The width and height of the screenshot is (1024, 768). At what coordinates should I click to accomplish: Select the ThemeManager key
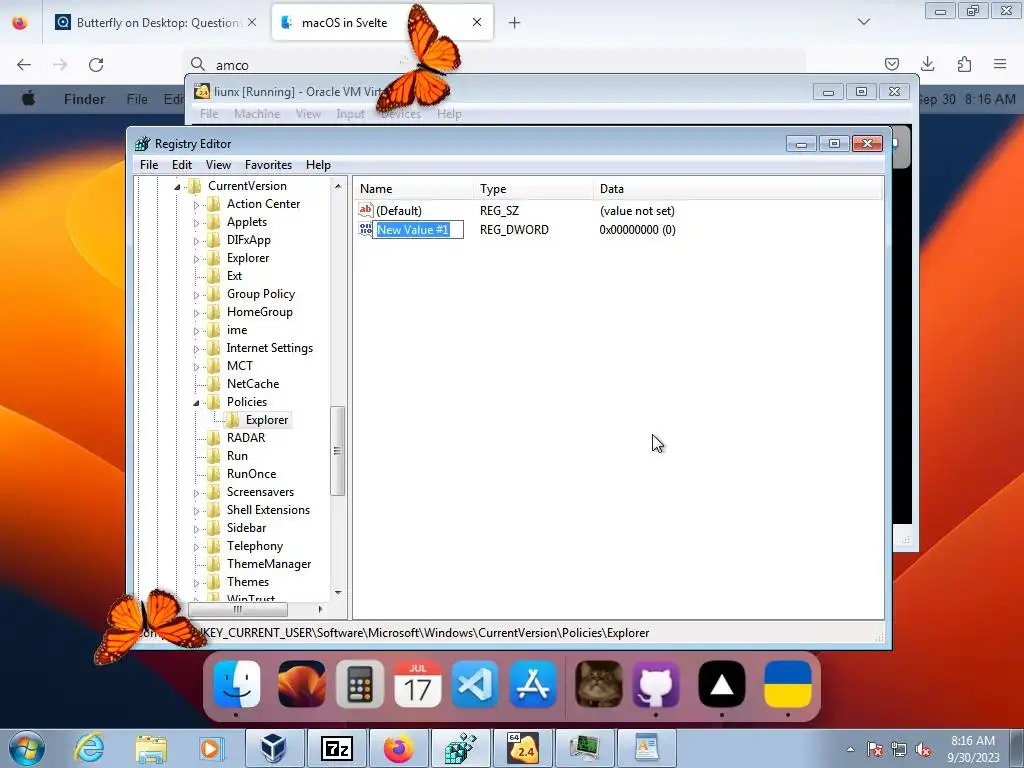[x=268, y=564]
